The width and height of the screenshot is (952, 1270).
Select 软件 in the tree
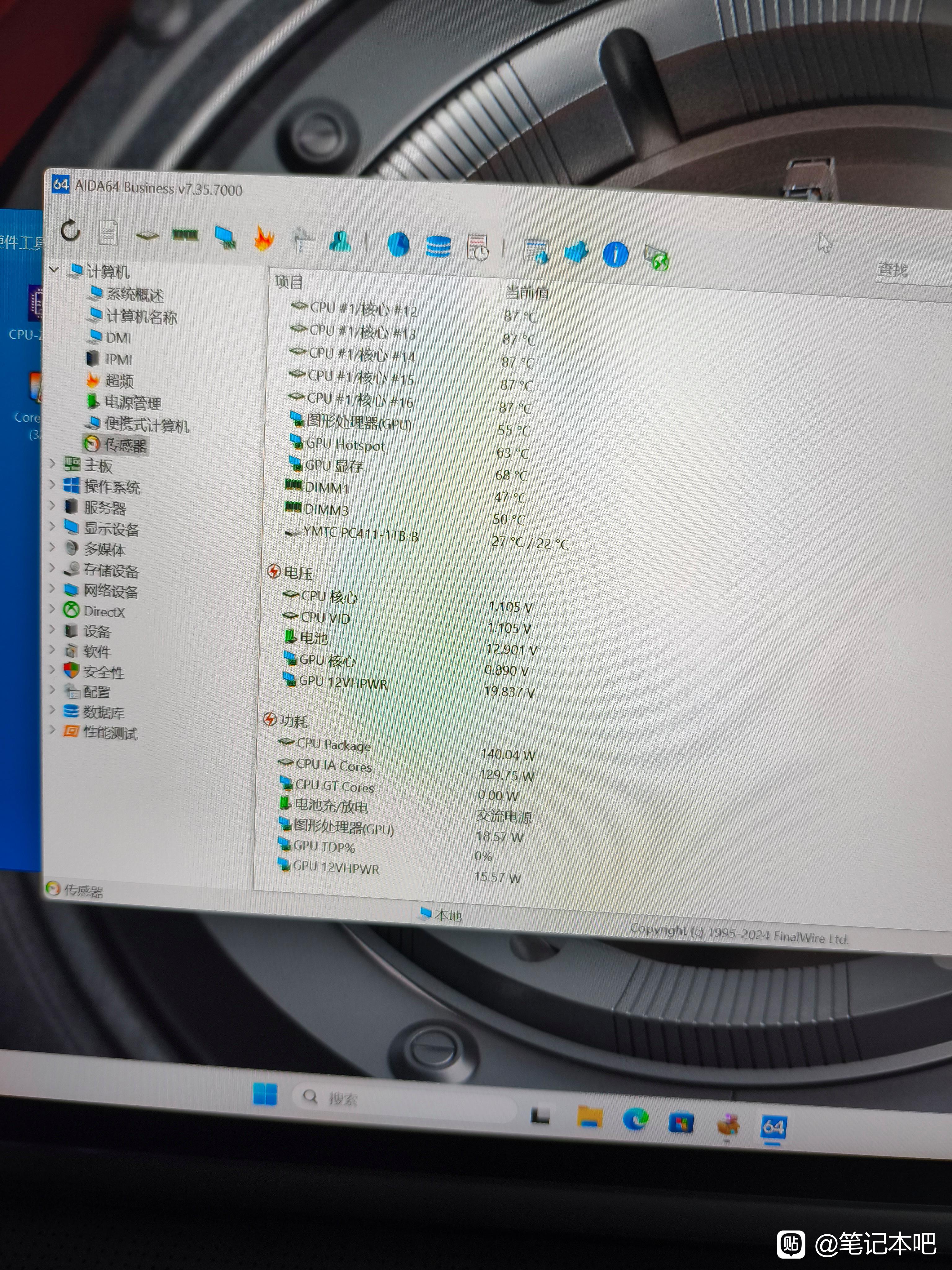click(87, 651)
